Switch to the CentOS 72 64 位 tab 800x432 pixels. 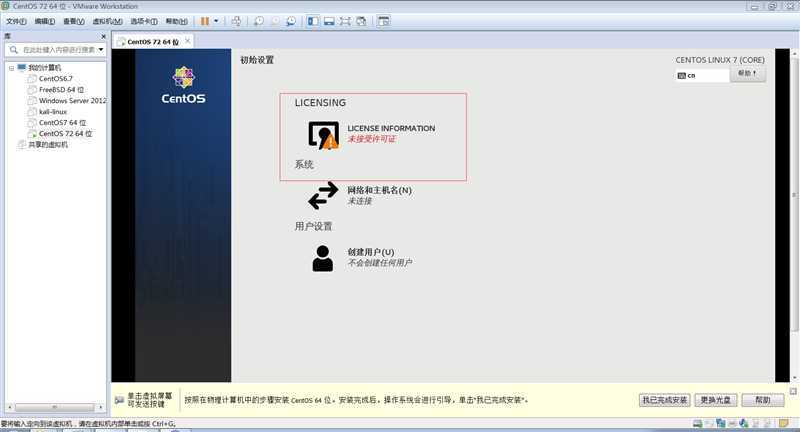153,42
